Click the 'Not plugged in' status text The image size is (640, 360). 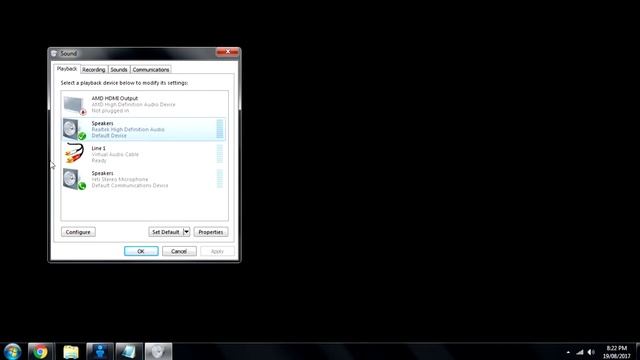tap(110, 111)
